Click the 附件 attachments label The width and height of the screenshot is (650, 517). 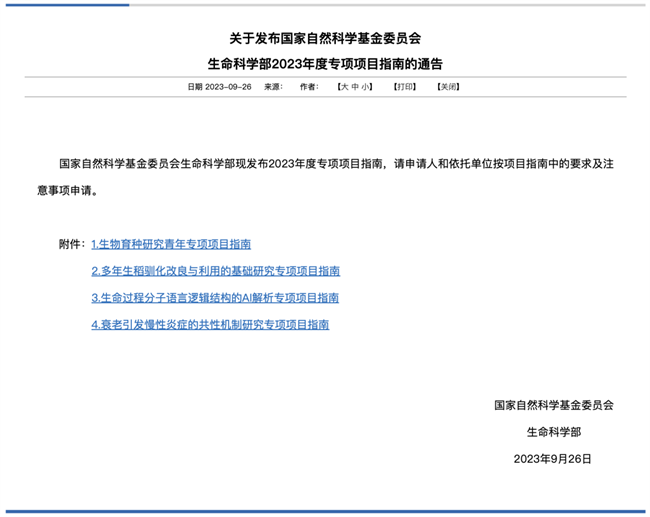pyautogui.click(x=72, y=244)
